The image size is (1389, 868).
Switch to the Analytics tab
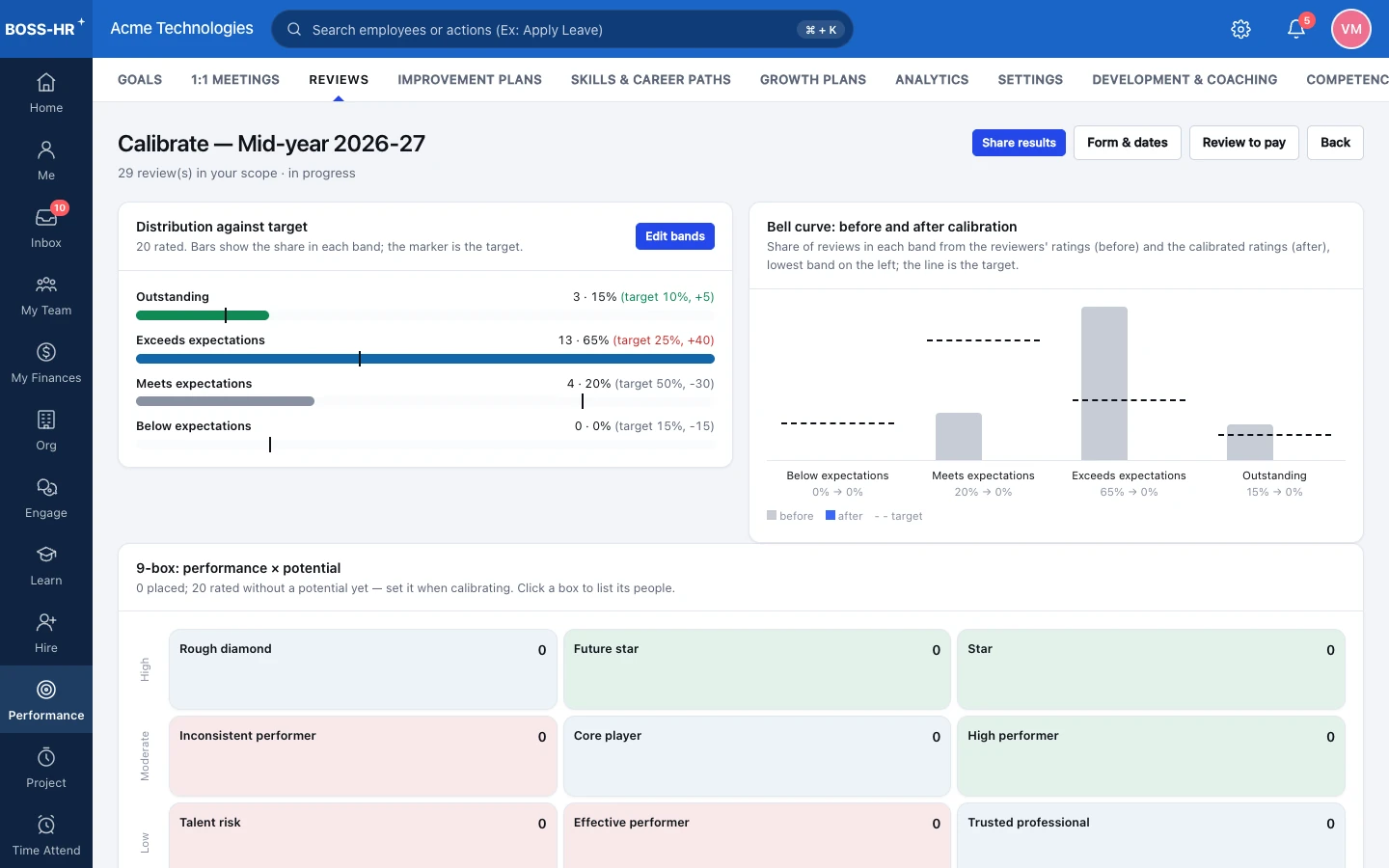coord(932,80)
